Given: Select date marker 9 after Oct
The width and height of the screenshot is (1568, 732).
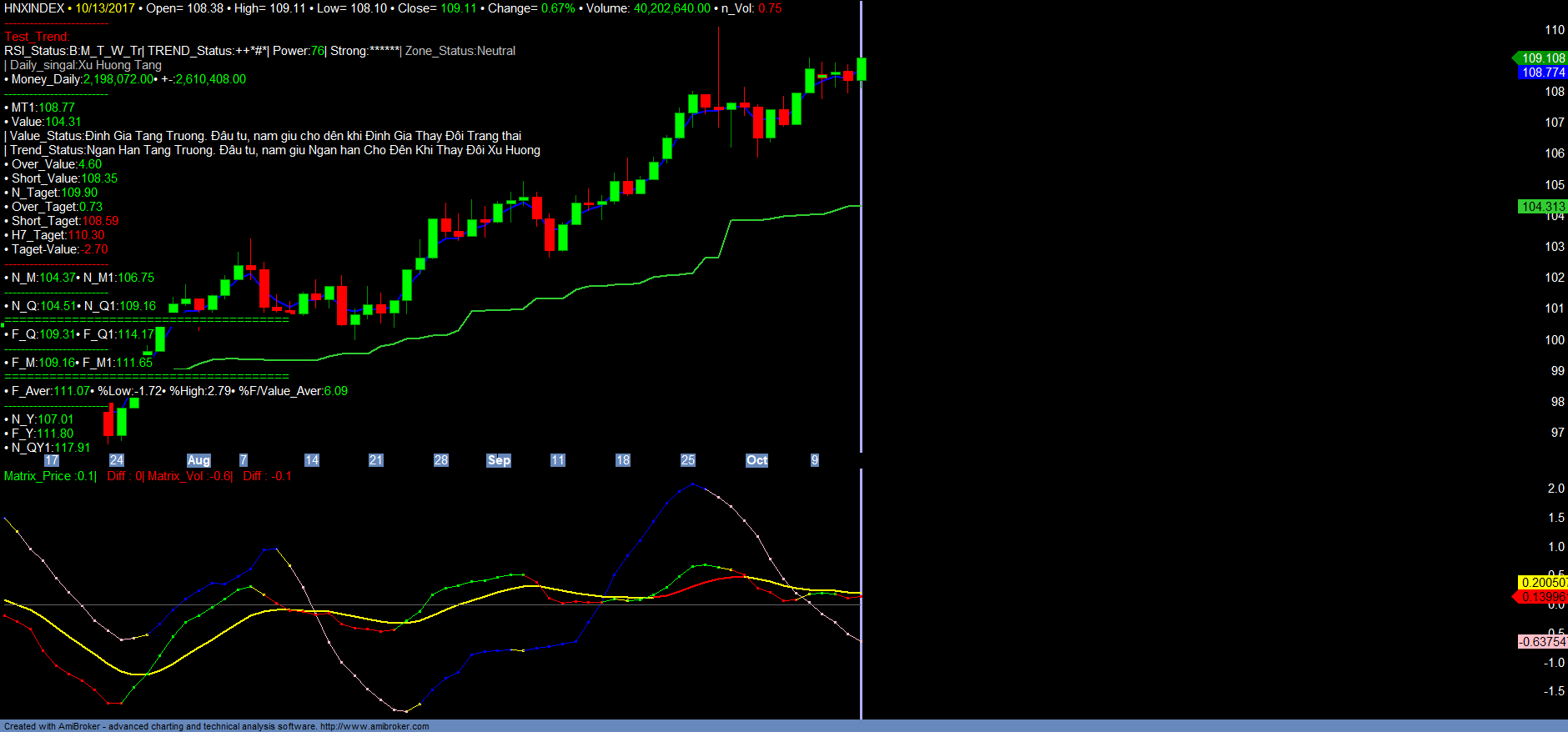Looking at the screenshot, I should coord(815,460).
